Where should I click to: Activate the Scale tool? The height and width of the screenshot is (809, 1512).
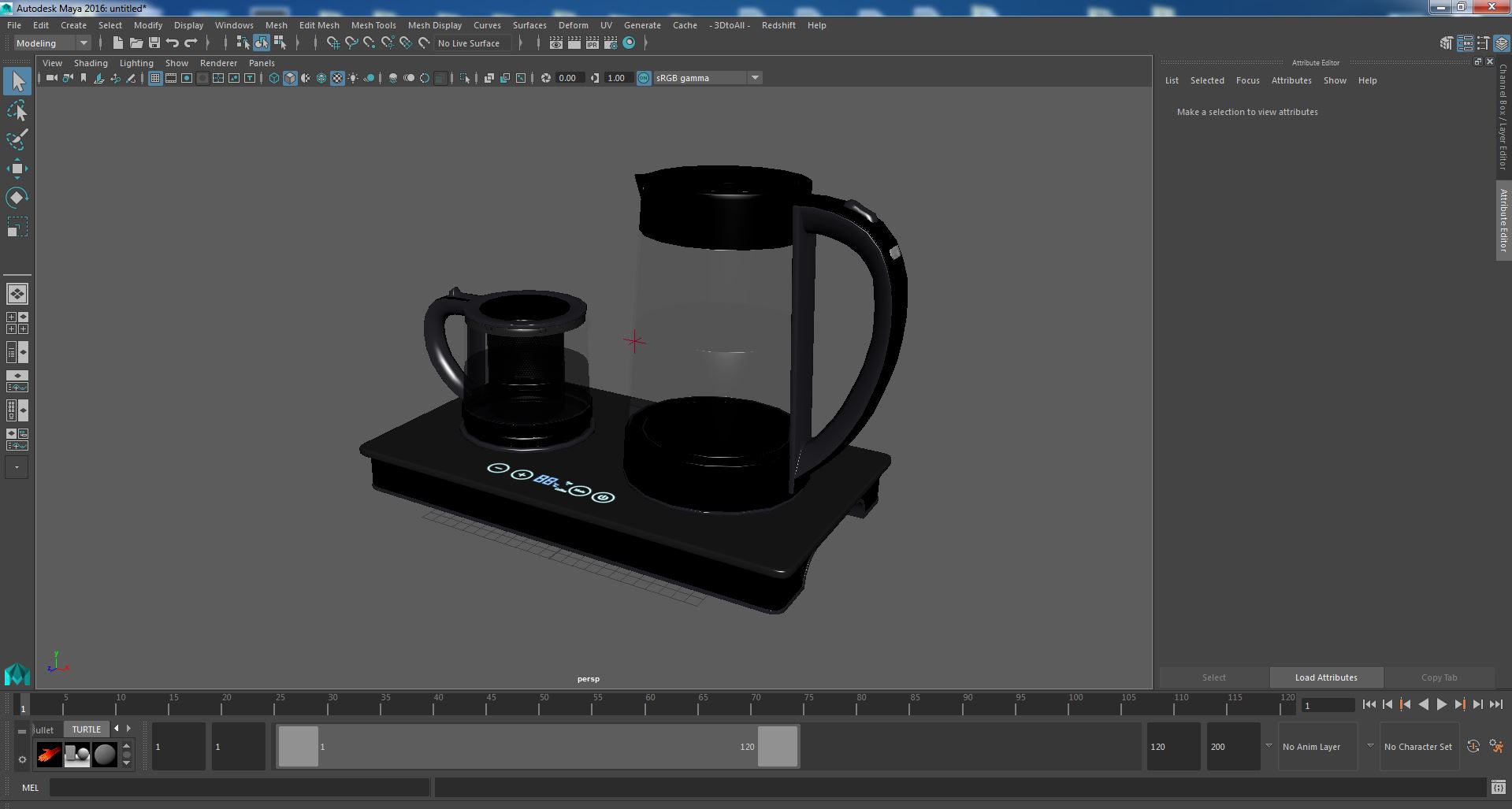coord(17,227)
